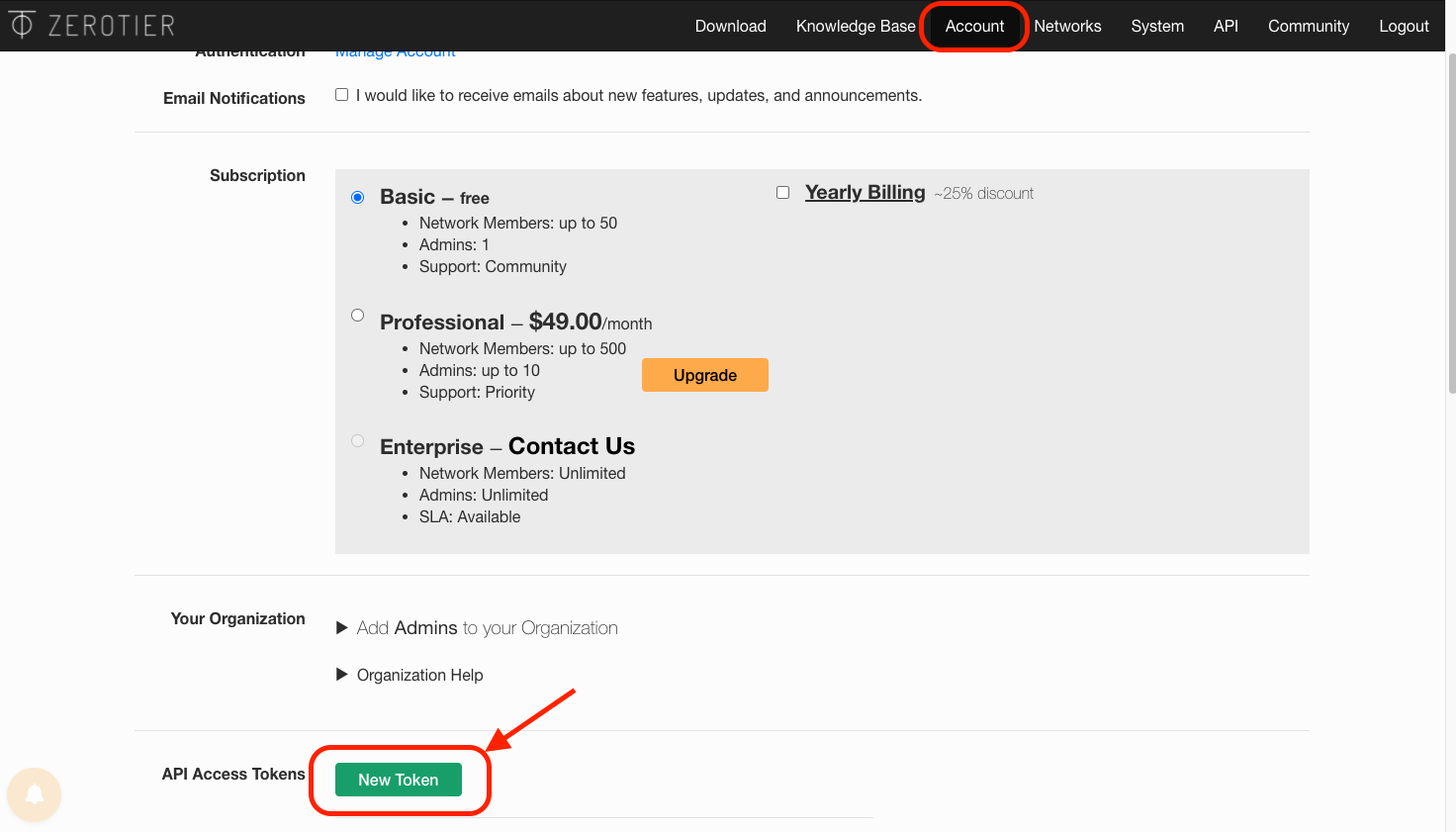Image resolution: width=1456 pixels, height=832 pixels.
Task: Select the Basic free plan radio
Action: click(358, 198)
